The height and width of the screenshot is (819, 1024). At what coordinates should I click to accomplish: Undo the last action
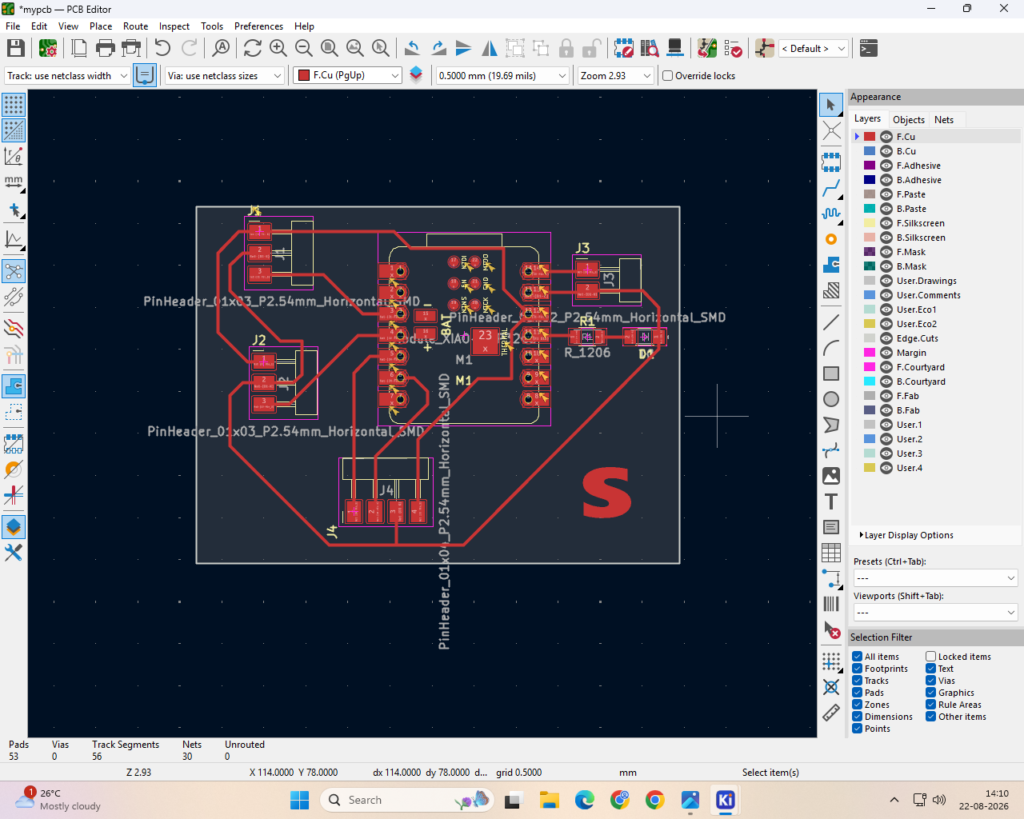pyautogui.click(x=163, y=48)
